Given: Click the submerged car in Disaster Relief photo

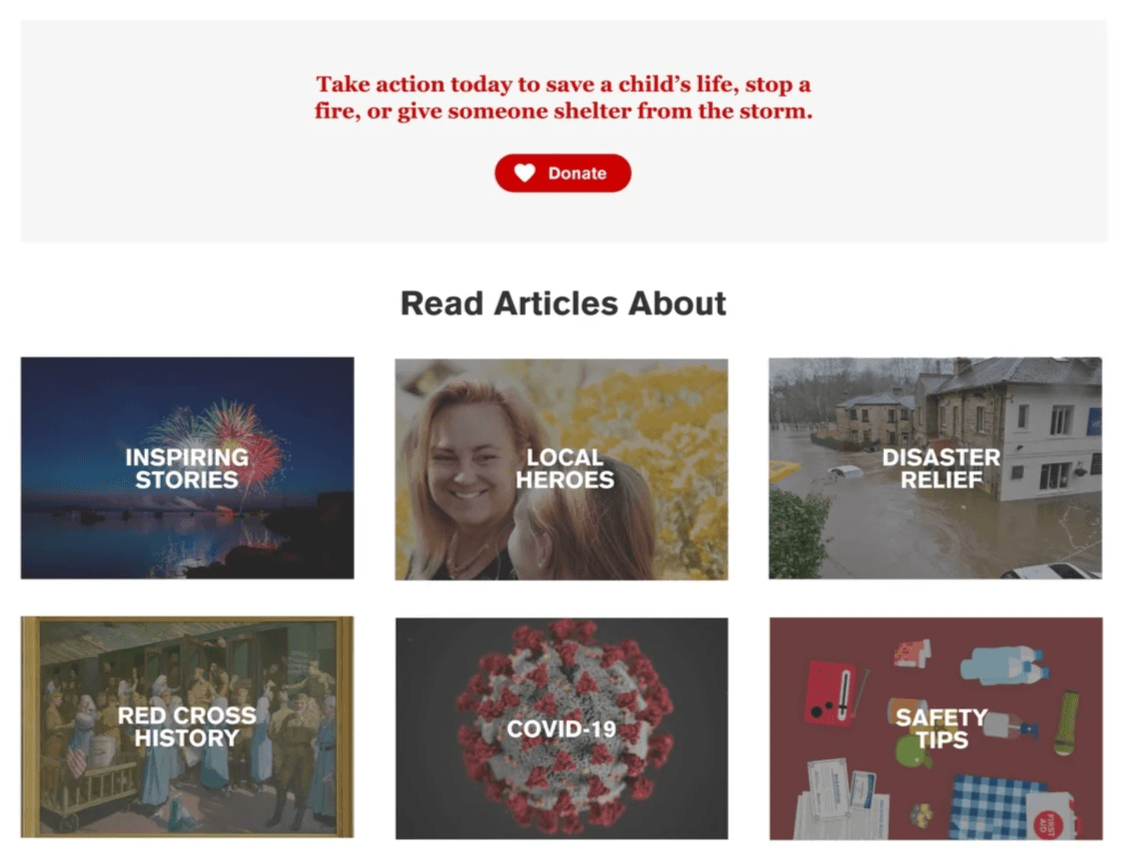Looking at the screenshot, I should [845, 473].
